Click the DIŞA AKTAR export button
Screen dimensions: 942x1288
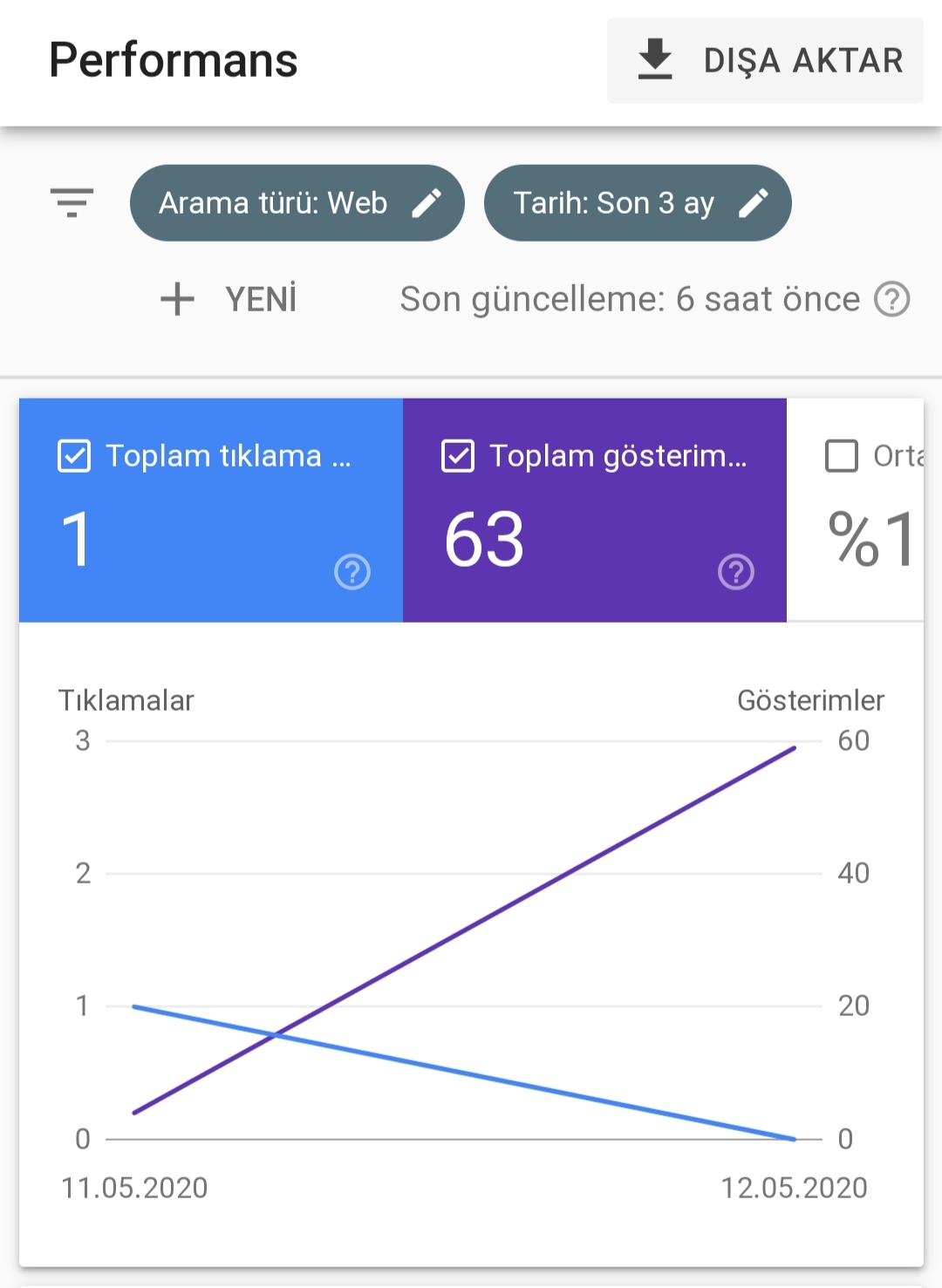765,60
